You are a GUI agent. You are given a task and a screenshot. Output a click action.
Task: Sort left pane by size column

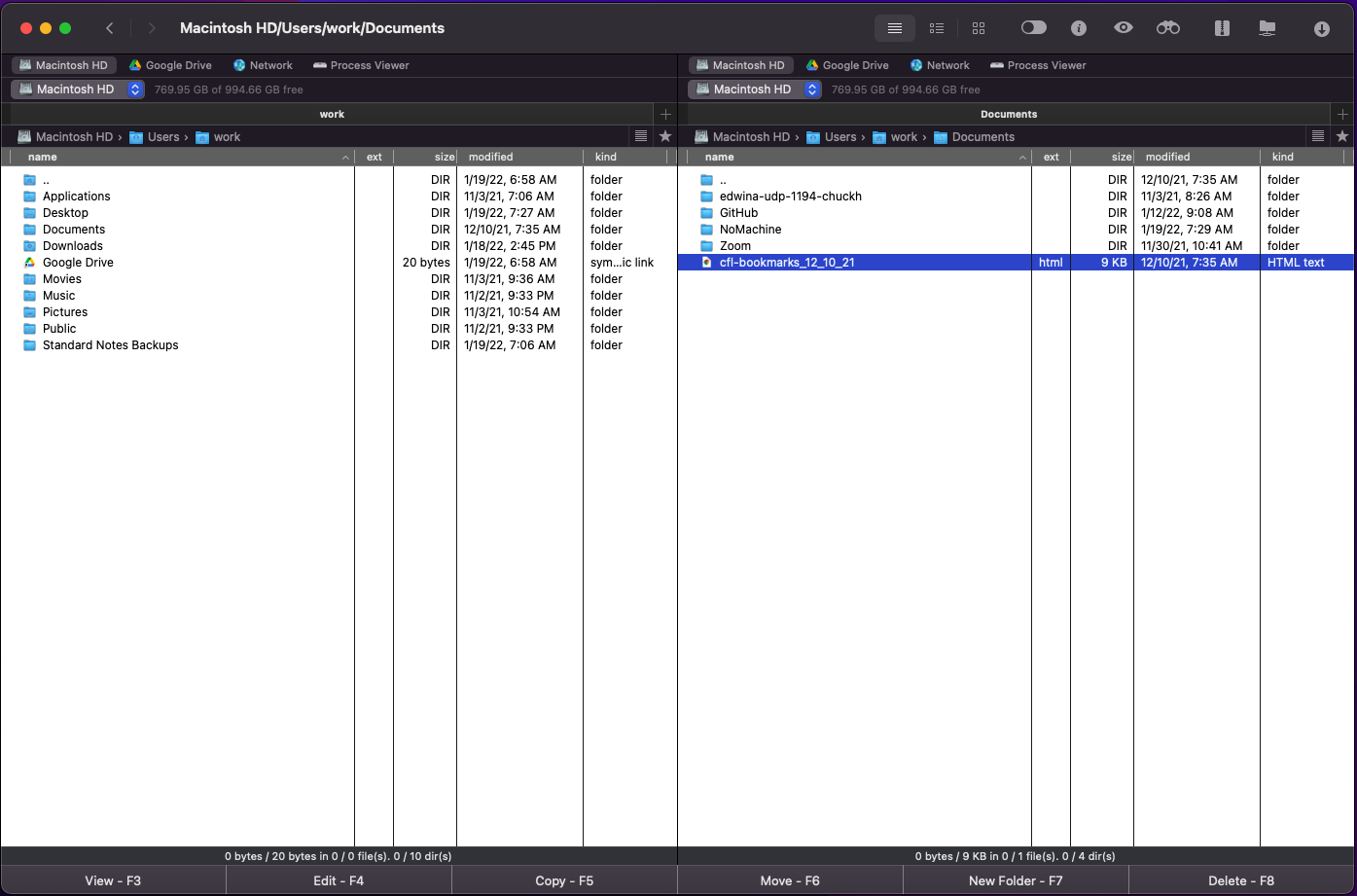[425, 157]
